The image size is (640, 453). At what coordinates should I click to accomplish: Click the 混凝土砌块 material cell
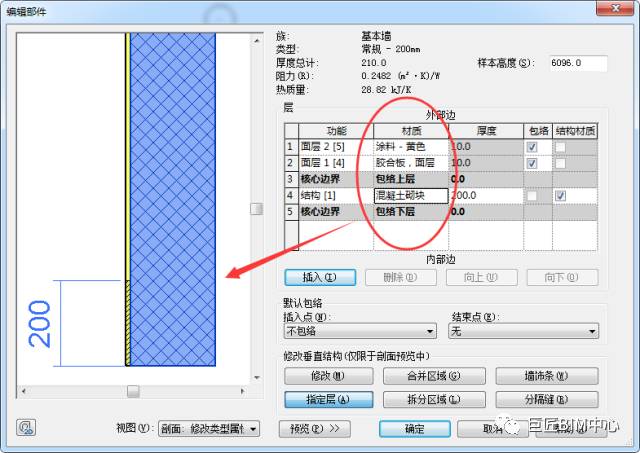[411, 196]
